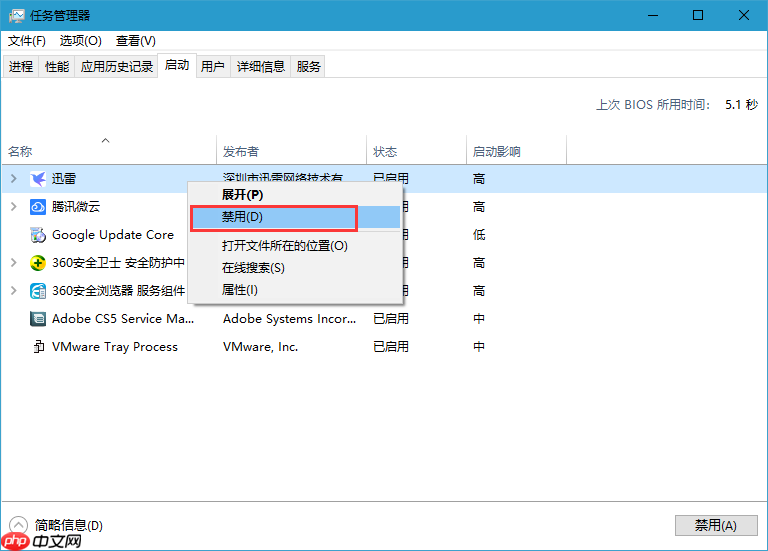Switch to the 详细信息 tab
The height and width of the screenshot is (551, 768).
pos(261,66)
